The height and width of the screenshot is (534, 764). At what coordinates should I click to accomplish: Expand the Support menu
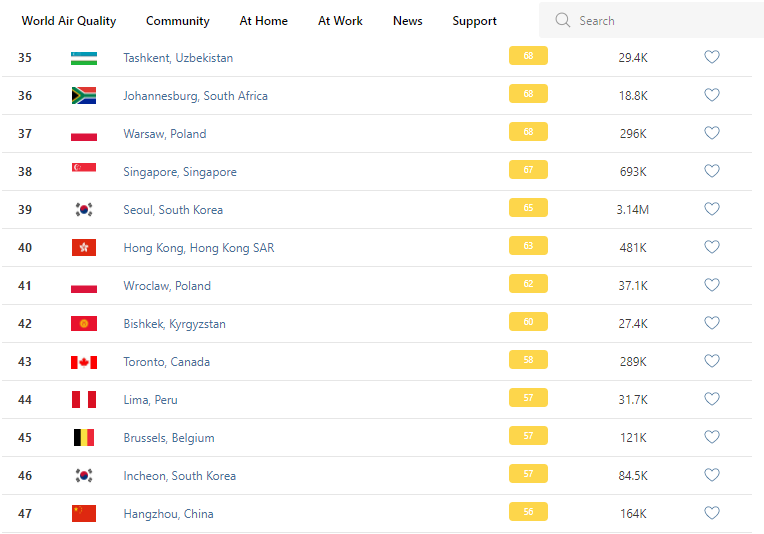click(x=474, y=21)
